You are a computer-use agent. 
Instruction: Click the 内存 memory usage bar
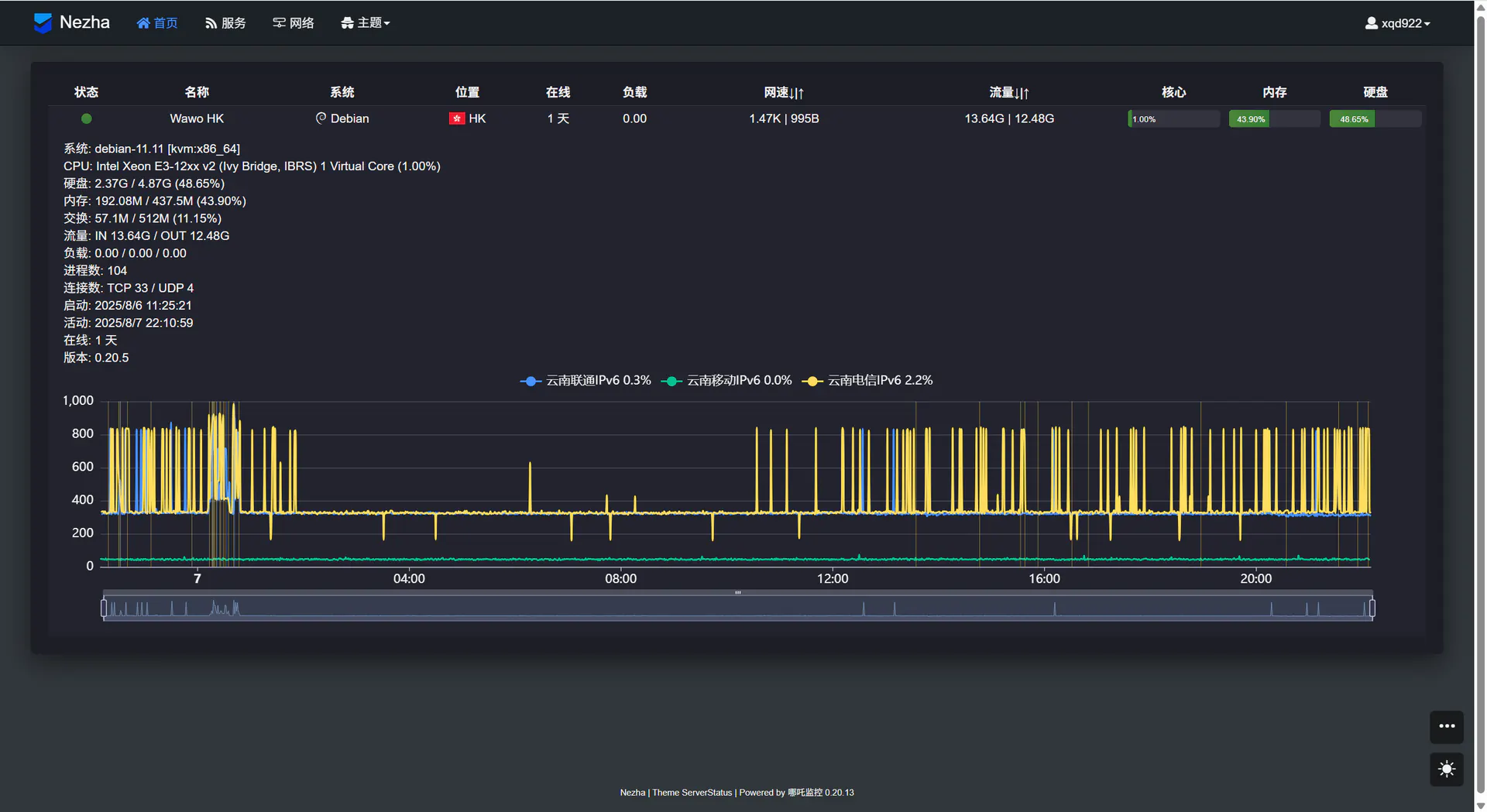pyautogui.click(x=1274, y=119)
